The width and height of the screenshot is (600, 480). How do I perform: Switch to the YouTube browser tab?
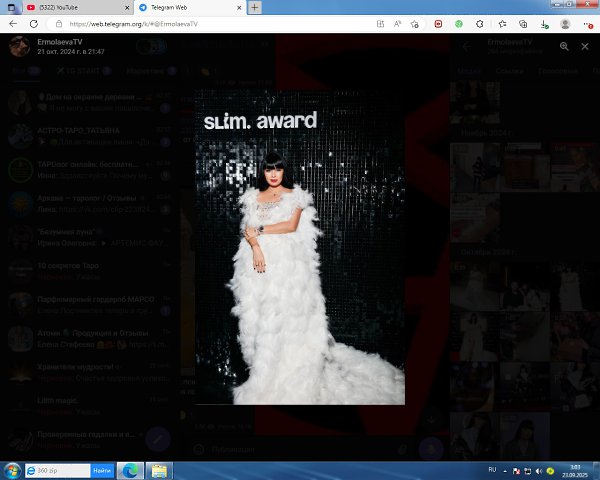coord(80,7)
